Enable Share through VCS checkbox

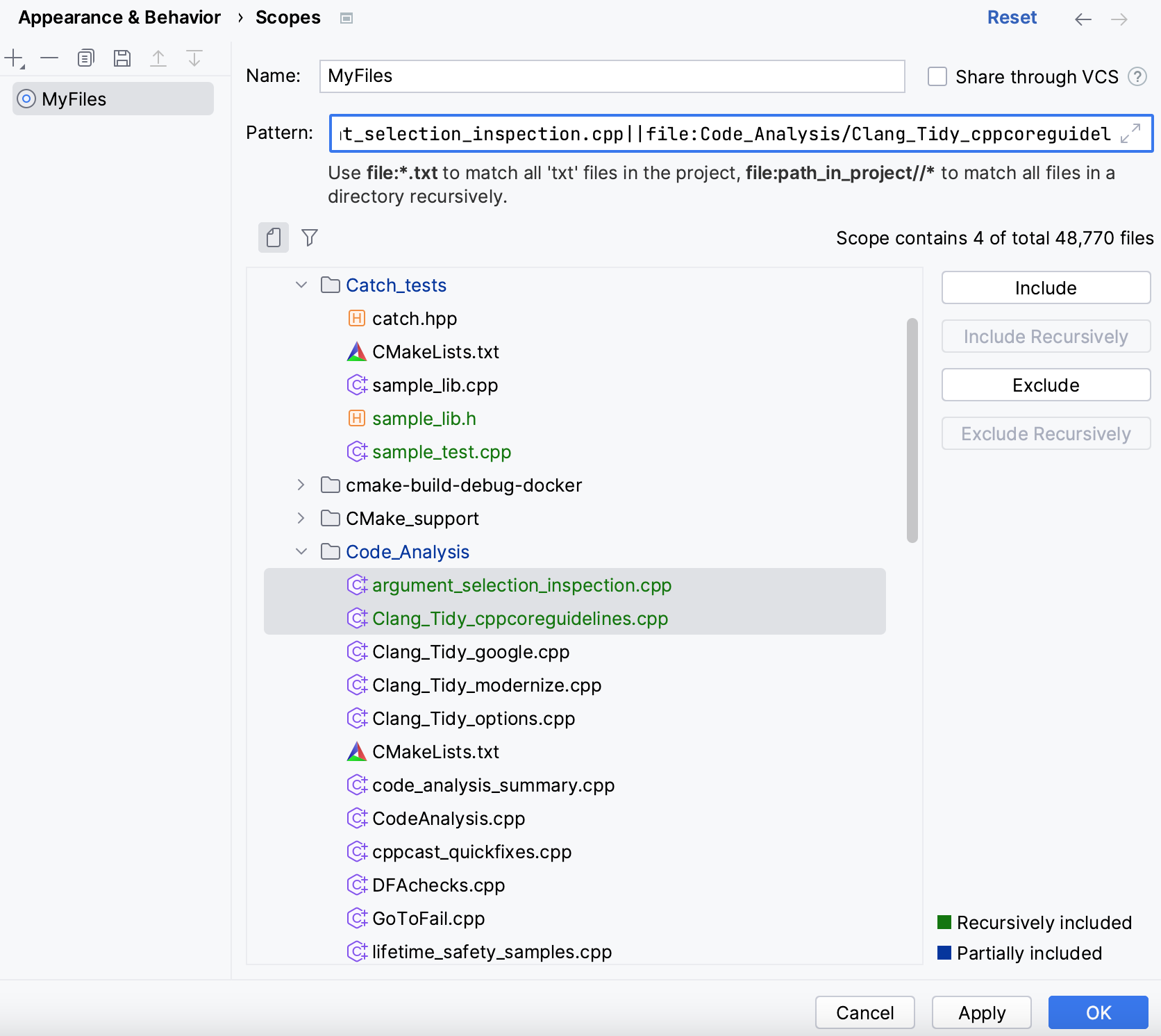tap(937, 76)
